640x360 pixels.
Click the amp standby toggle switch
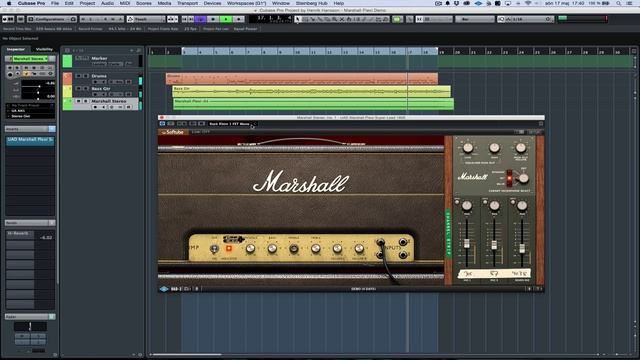pyautogui.click(x=214, y=248)
